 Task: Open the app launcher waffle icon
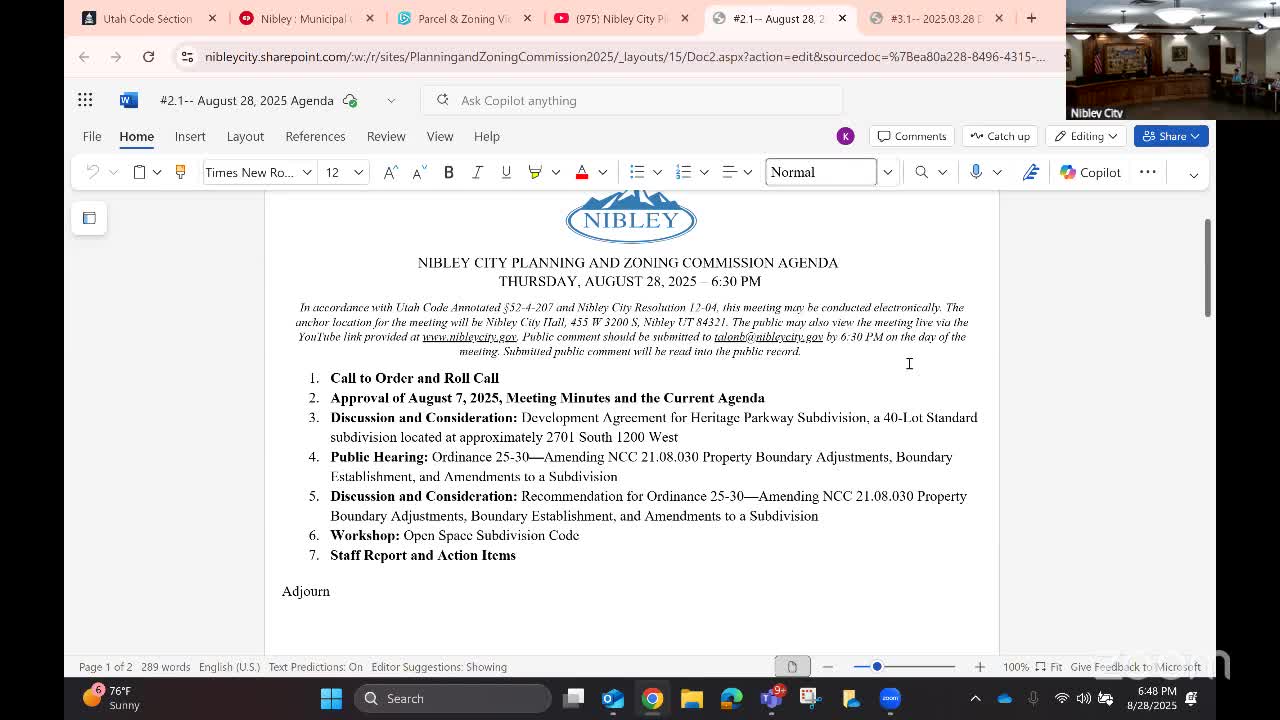pyautogui.click(x=85, y=100)
